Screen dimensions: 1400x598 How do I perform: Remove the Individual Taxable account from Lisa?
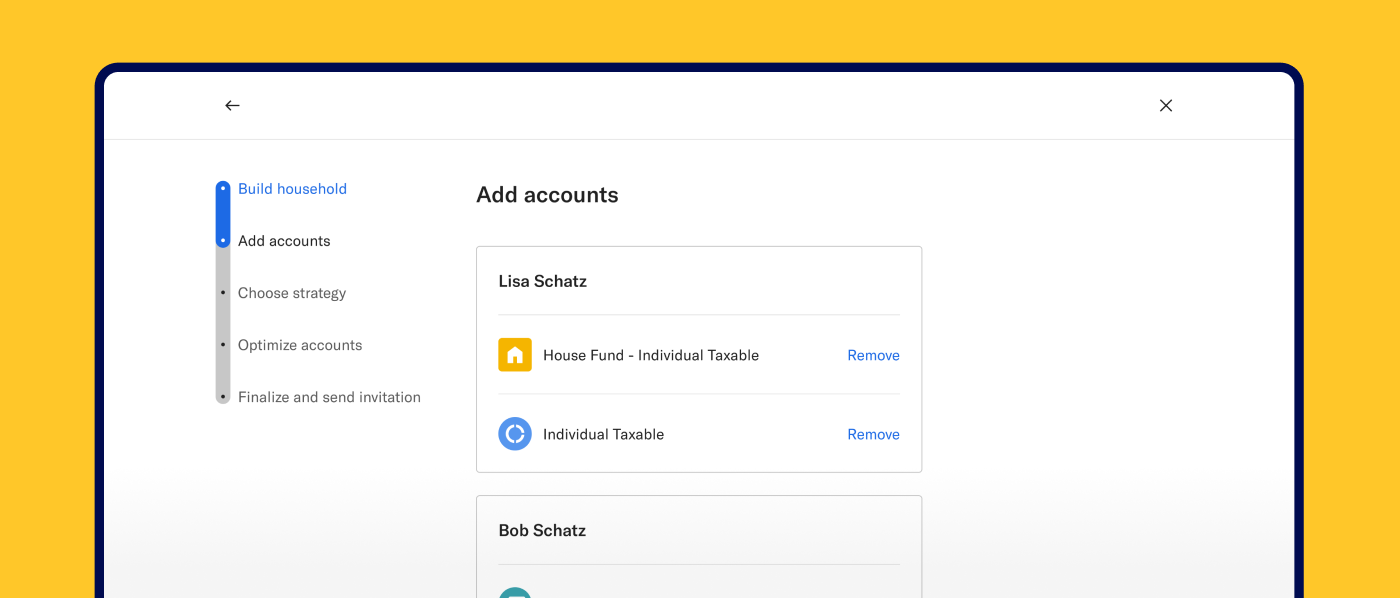point(873,433)
